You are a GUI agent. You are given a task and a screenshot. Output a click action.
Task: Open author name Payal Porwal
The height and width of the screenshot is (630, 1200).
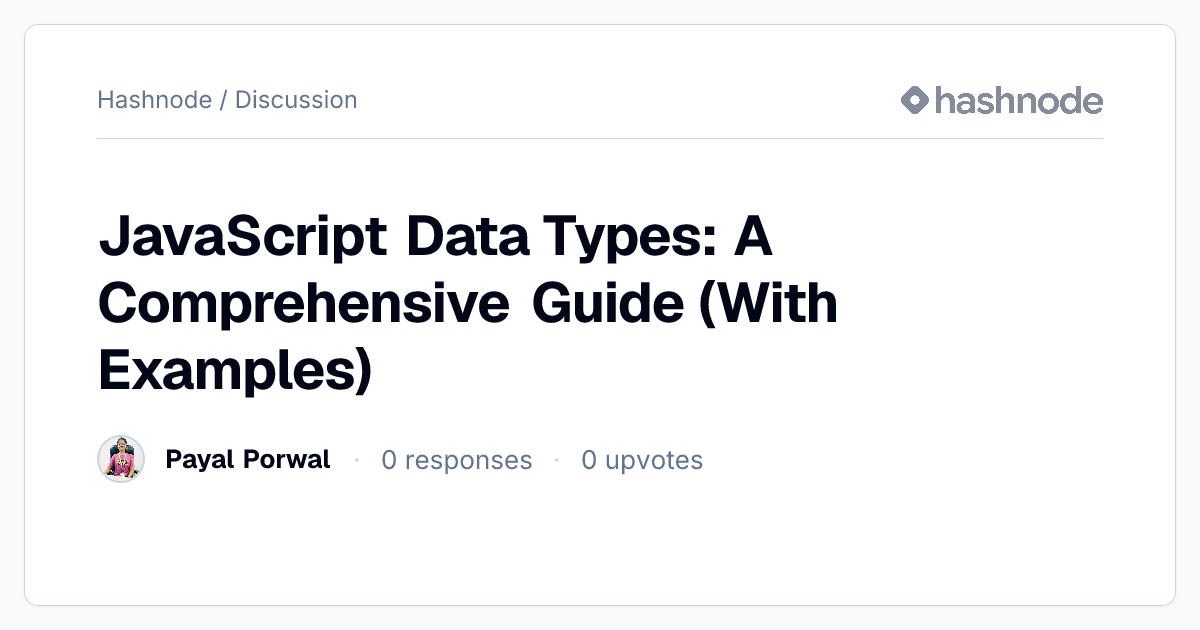[x=247, y=460]
